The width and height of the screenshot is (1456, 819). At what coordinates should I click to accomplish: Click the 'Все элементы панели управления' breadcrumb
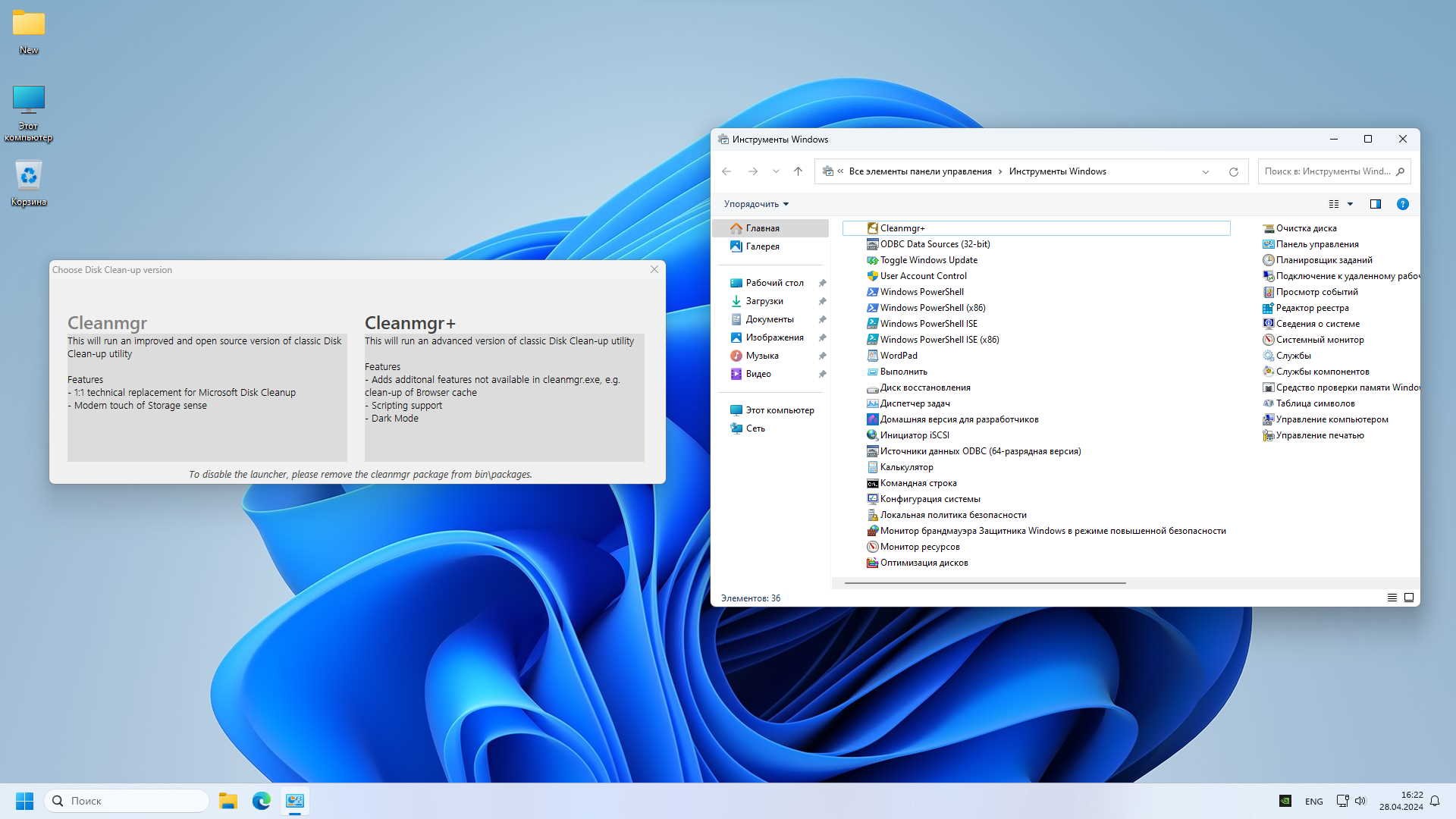[920, 171]
